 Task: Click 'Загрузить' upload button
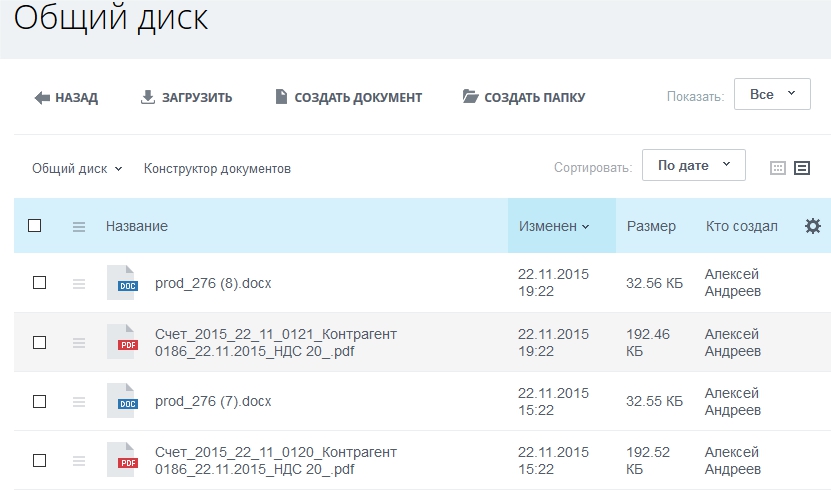click(186, 98)
